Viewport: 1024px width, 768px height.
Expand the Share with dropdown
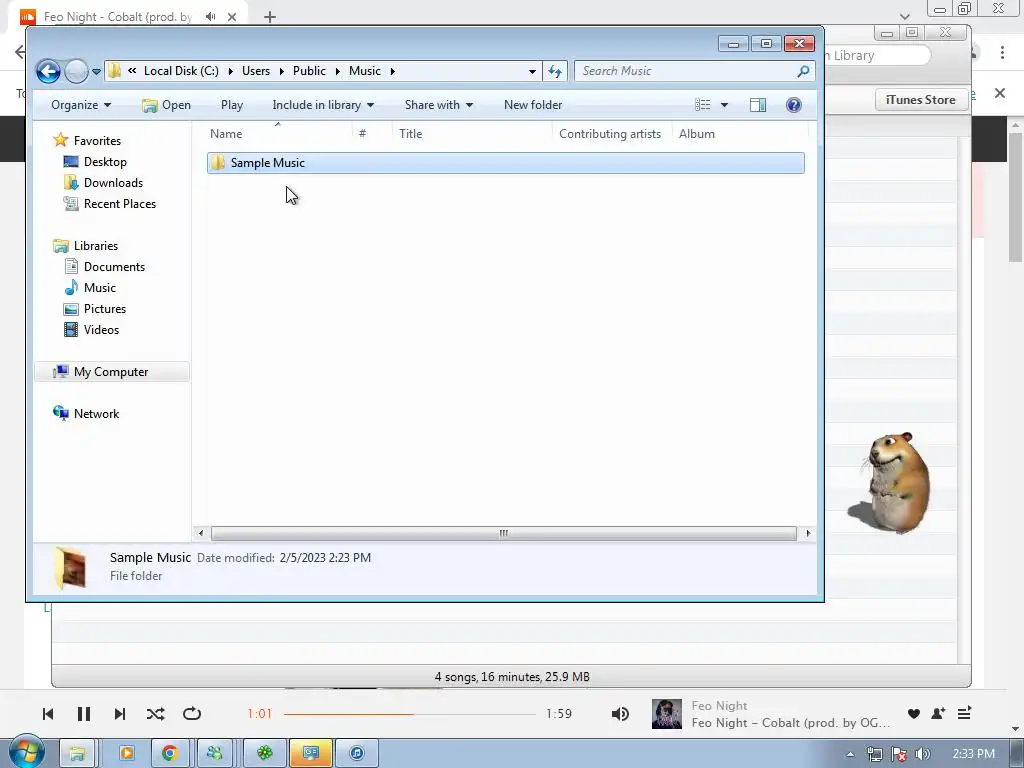[439, 105]
